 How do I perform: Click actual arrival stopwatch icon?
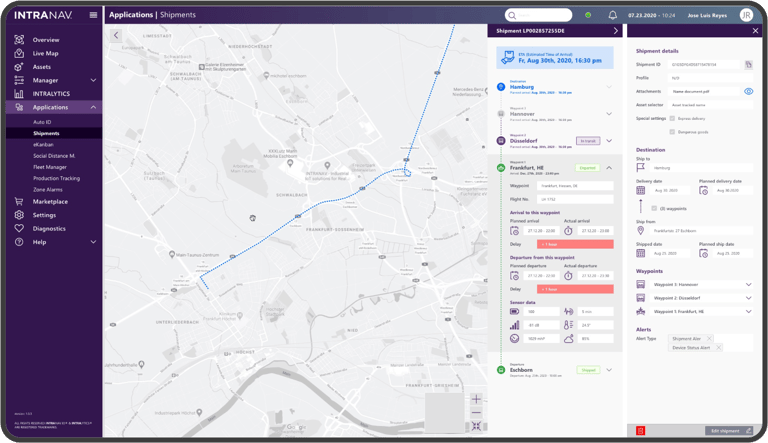click(568, 230)
